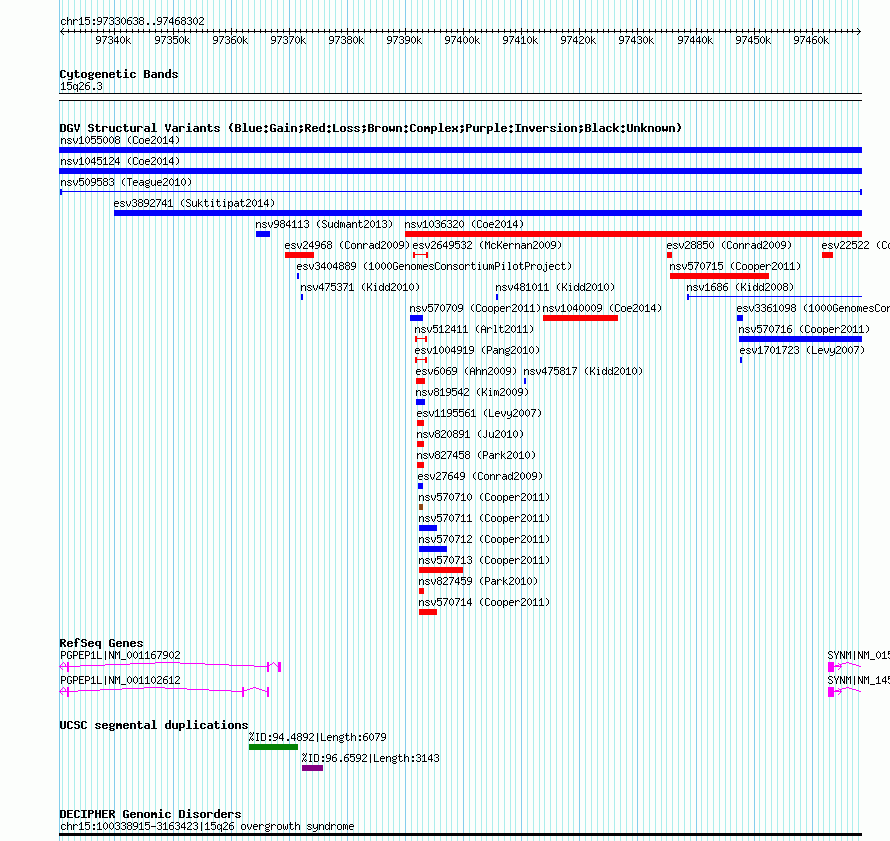The width and height of the screenshot is (890, 841).
Task: Select the SYNM|NM_015 gene glyph
Action: coord(844,667)
